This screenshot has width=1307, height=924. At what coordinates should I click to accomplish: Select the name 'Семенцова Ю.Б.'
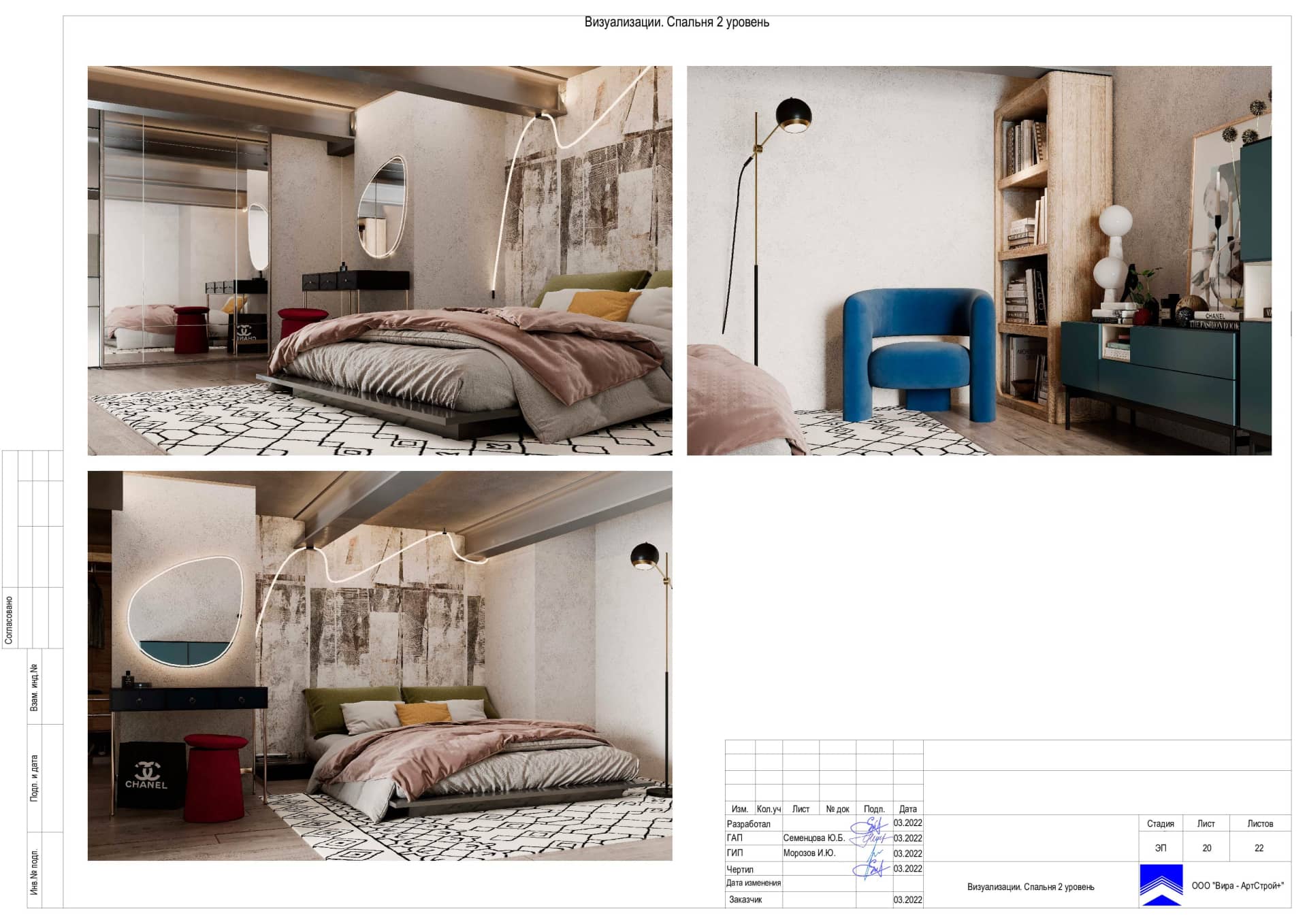pyautogui.click(x=813, y=838)
